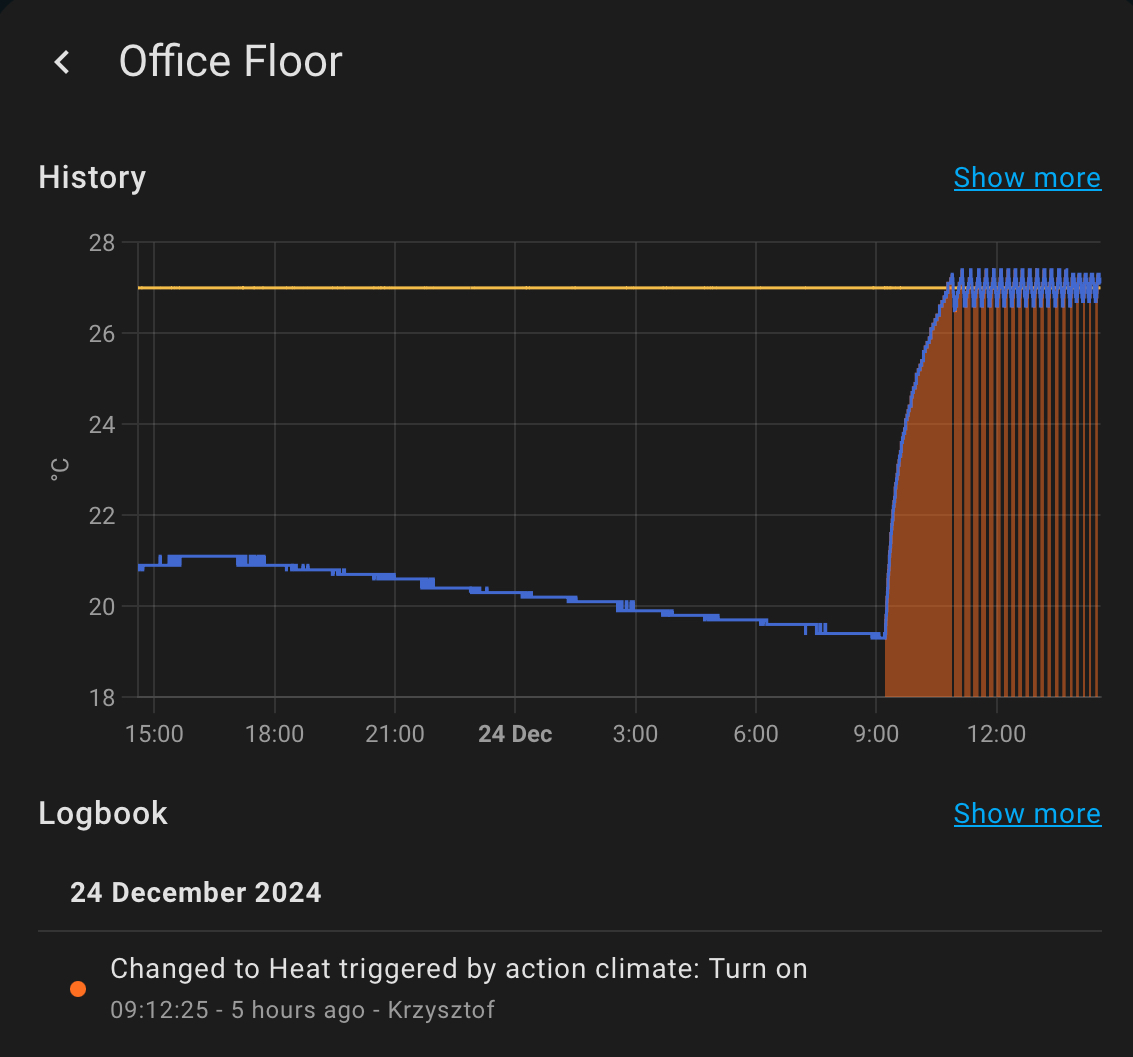The width and height of the screenshot is (1133, 1057).
Task: Click the 24 December 2024 date header
Action: coord(196,892)
